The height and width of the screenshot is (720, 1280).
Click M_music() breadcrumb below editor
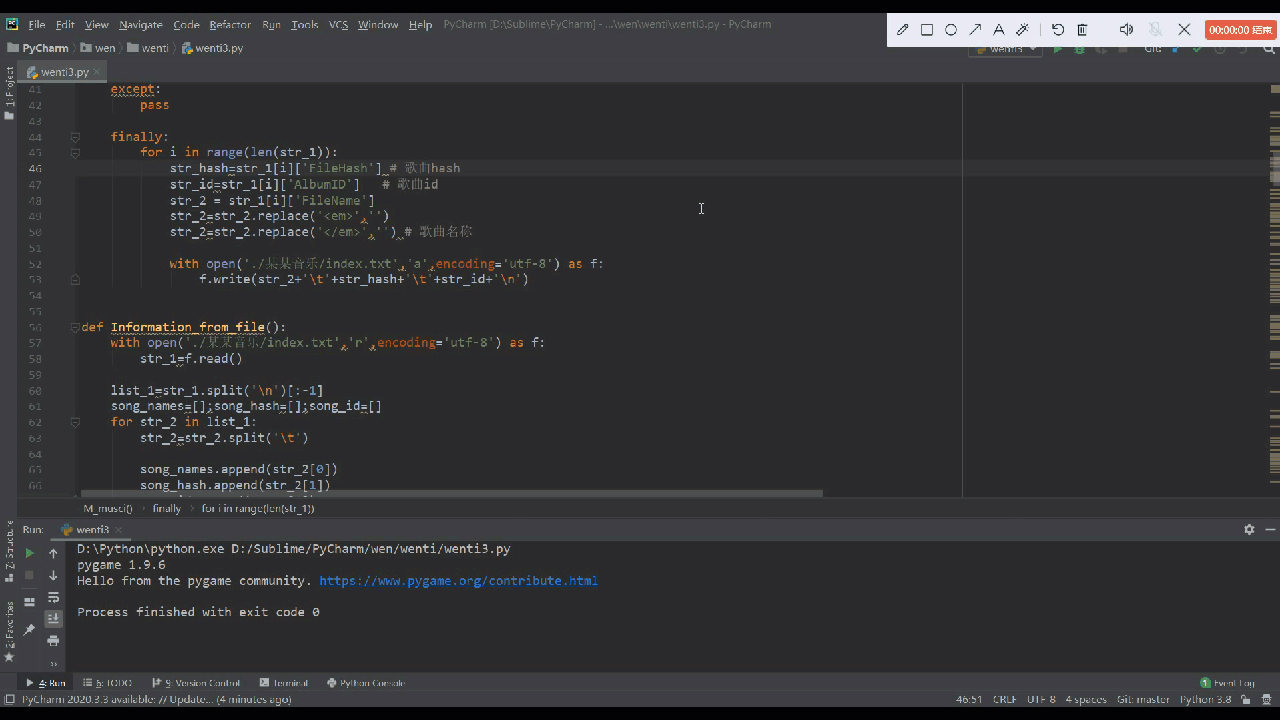[108, 508]
